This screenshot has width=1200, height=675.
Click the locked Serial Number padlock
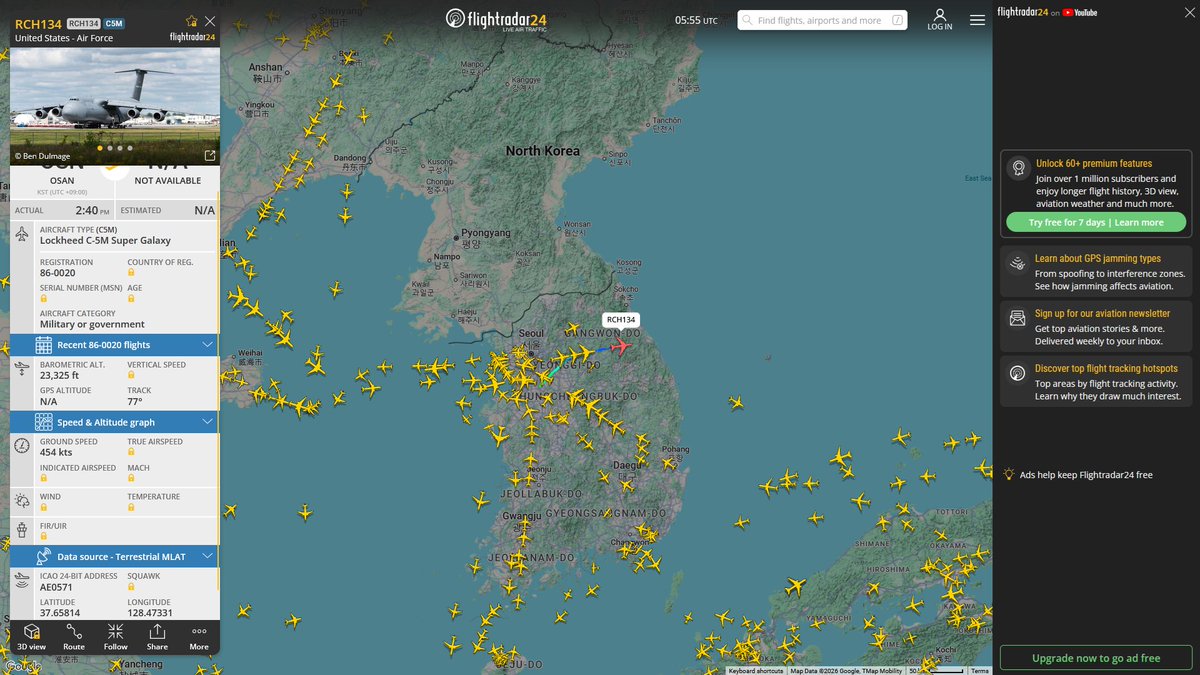[x=44, y=300]
